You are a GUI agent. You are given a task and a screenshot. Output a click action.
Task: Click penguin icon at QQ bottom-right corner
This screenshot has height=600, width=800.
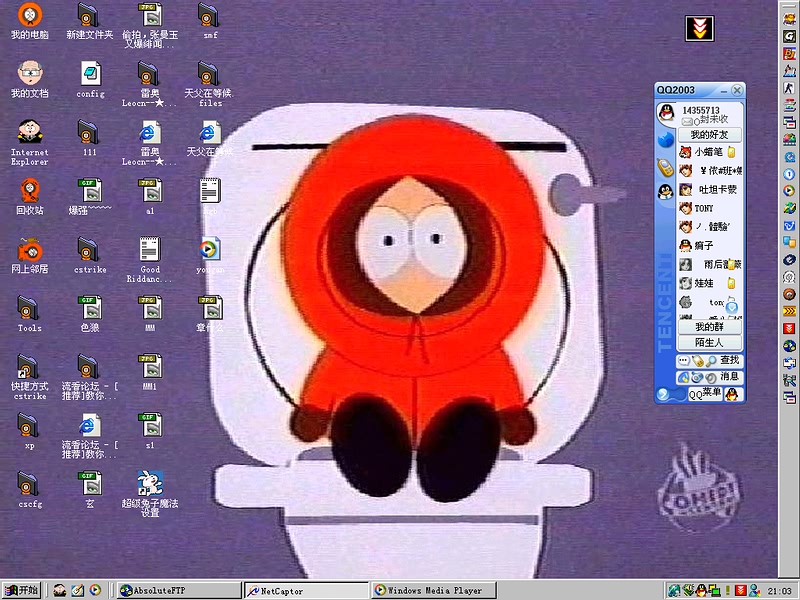pos(733,394)
